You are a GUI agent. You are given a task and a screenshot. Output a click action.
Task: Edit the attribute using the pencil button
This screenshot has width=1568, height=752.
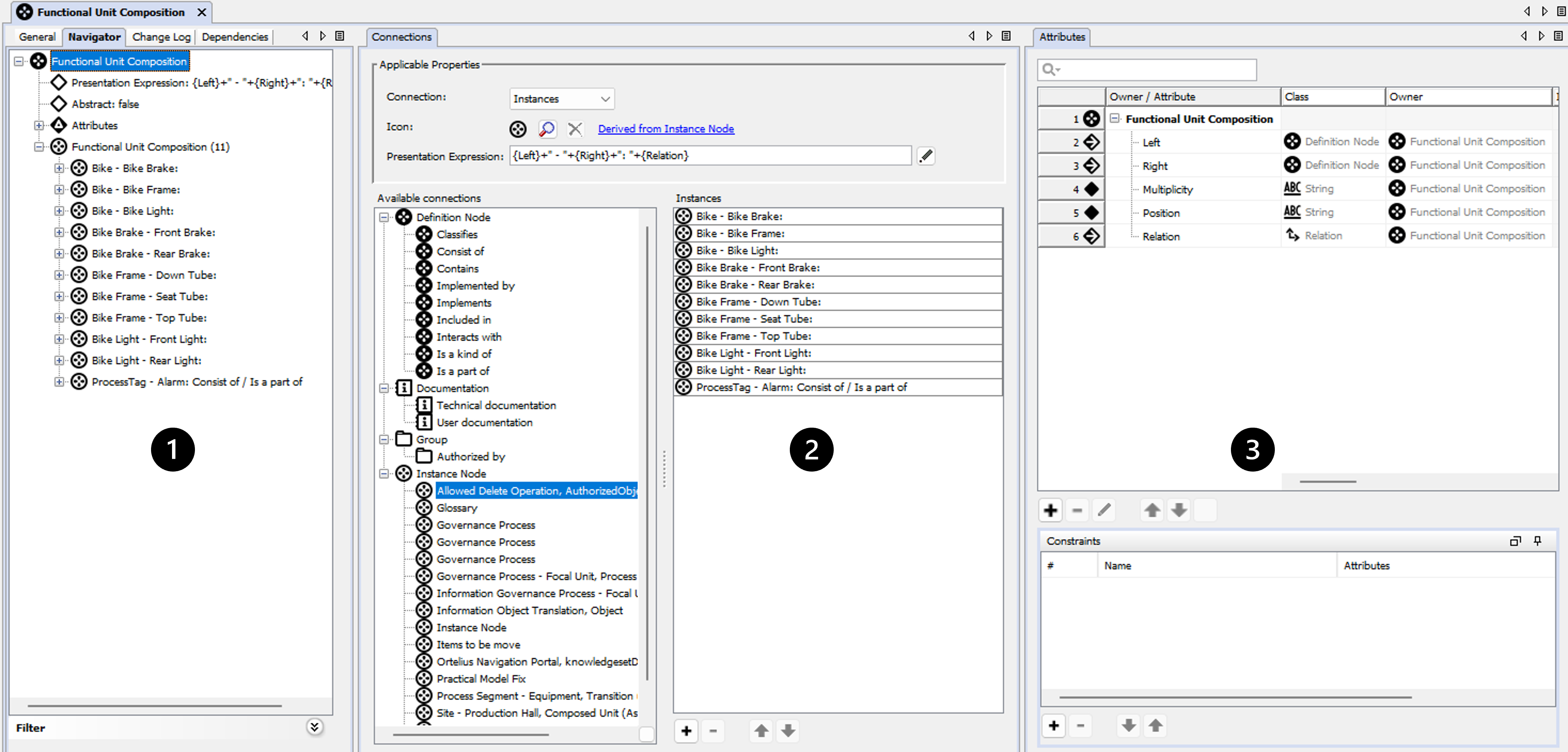(1104, 510)
